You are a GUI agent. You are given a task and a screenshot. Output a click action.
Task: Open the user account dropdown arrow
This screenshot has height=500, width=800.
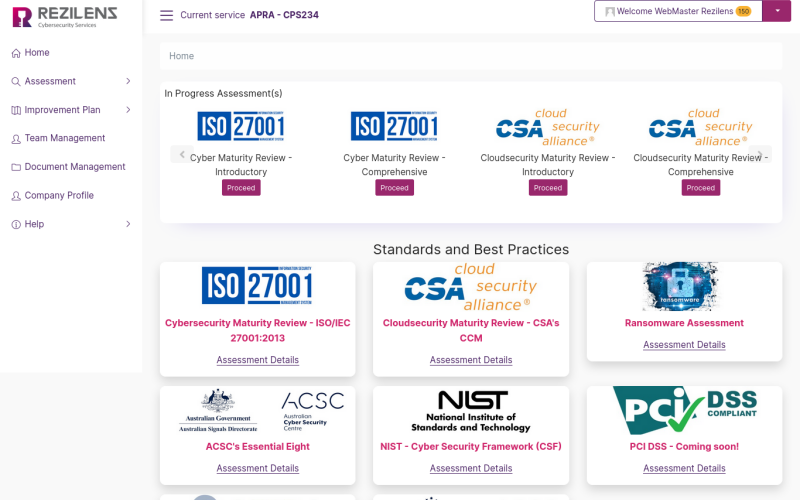[777, 11]
